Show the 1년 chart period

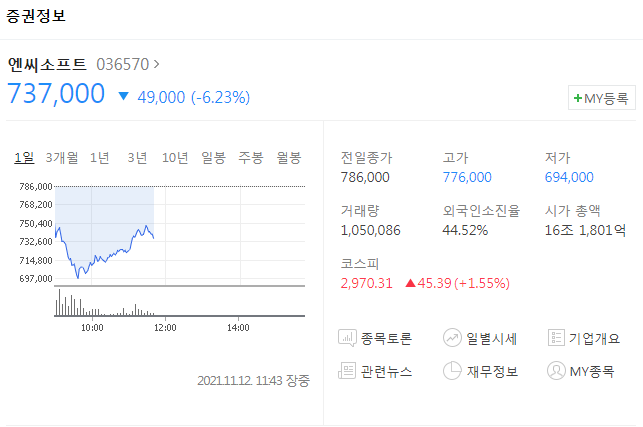[x=100, y=157]
